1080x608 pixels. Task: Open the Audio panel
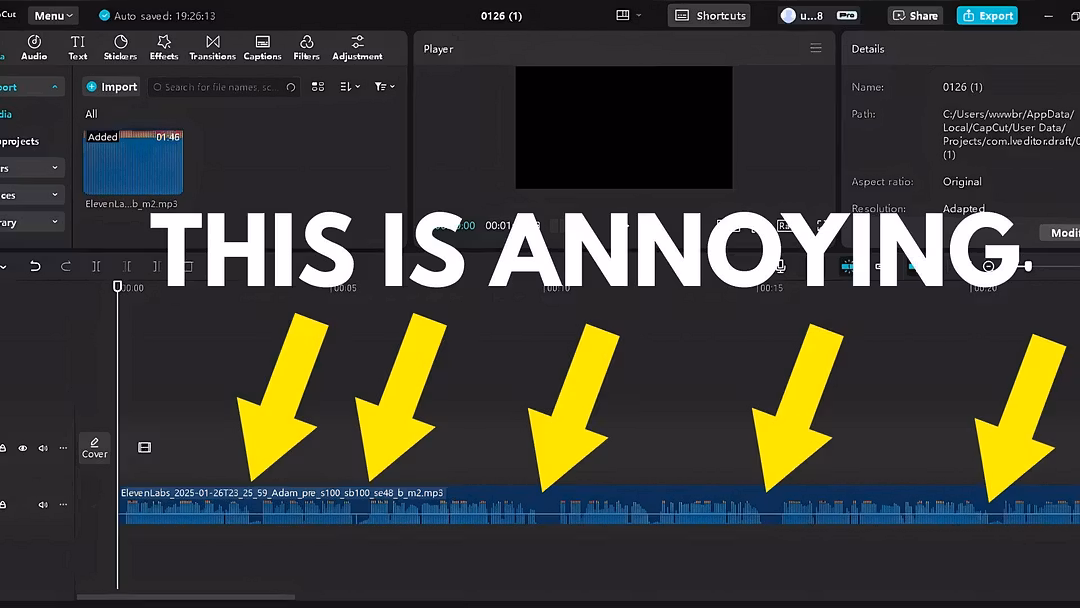34,47
